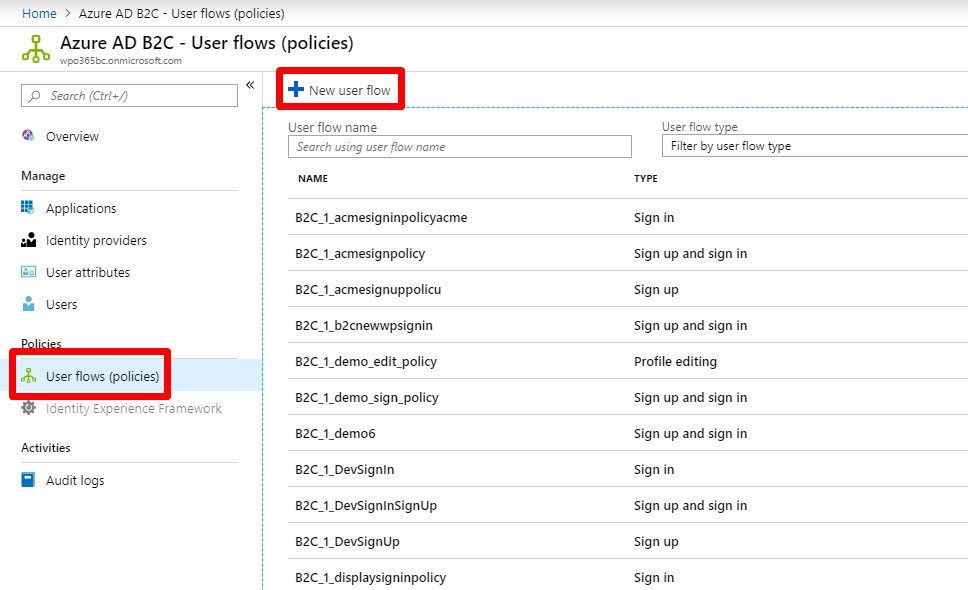Open B2C_1_demo6 user flow
This screenshot has height=590, width=968.
pyautogui.click(x=335, y=434)
